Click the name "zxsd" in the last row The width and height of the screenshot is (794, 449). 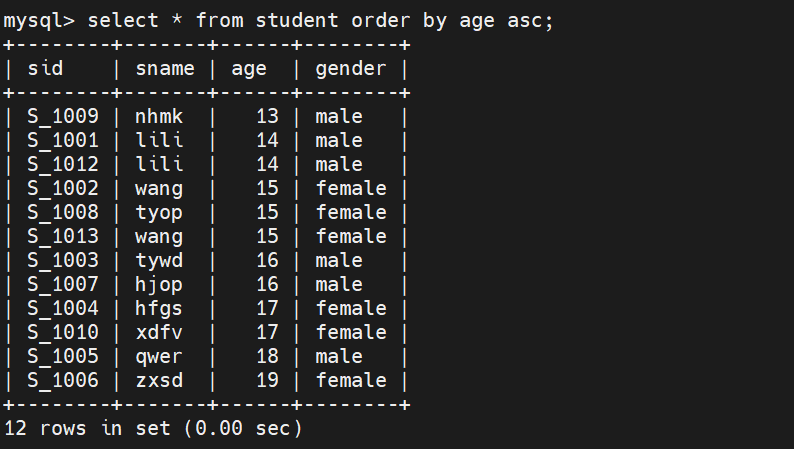(x=159, y=381)
